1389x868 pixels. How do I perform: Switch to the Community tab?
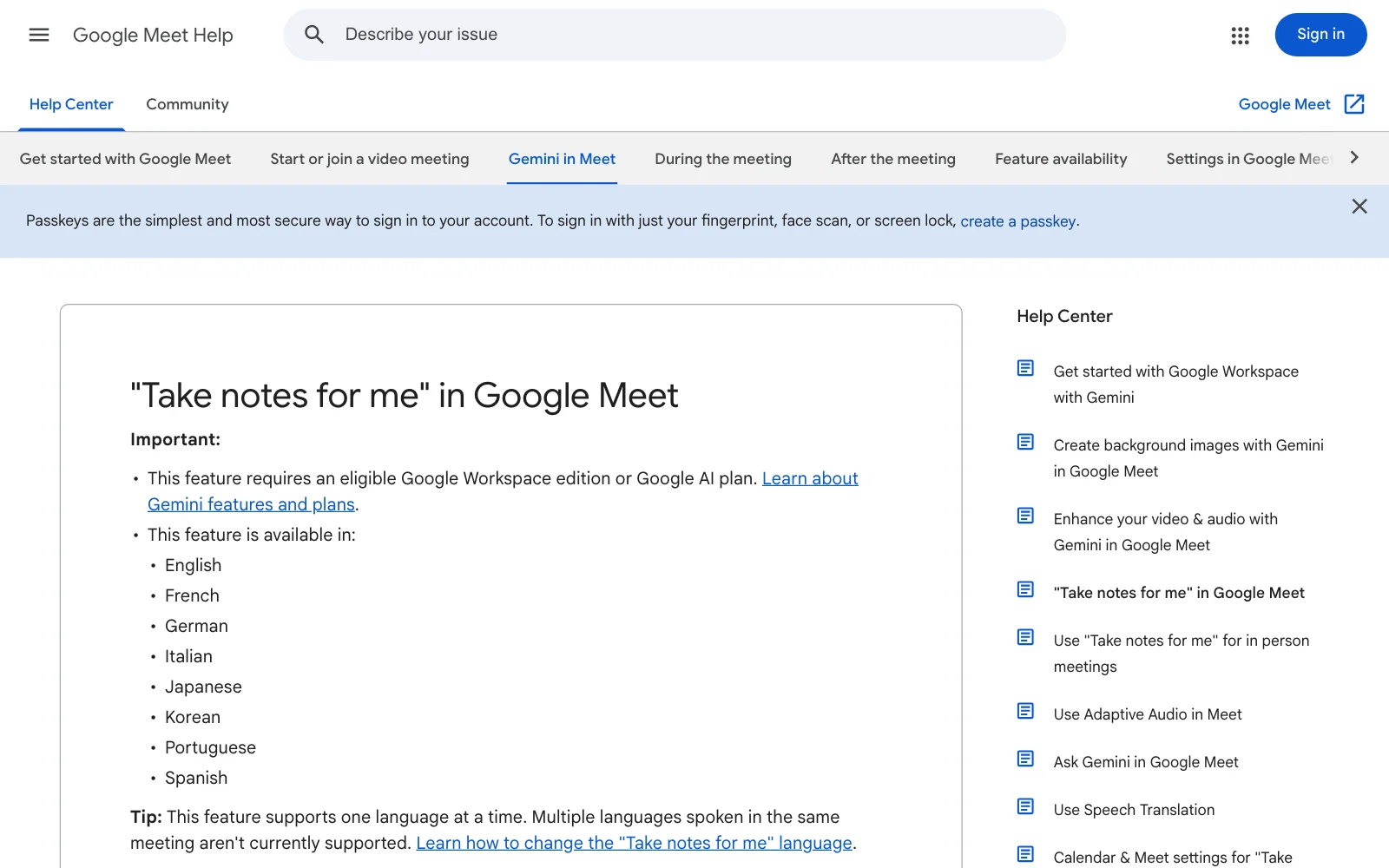(188, 104)
